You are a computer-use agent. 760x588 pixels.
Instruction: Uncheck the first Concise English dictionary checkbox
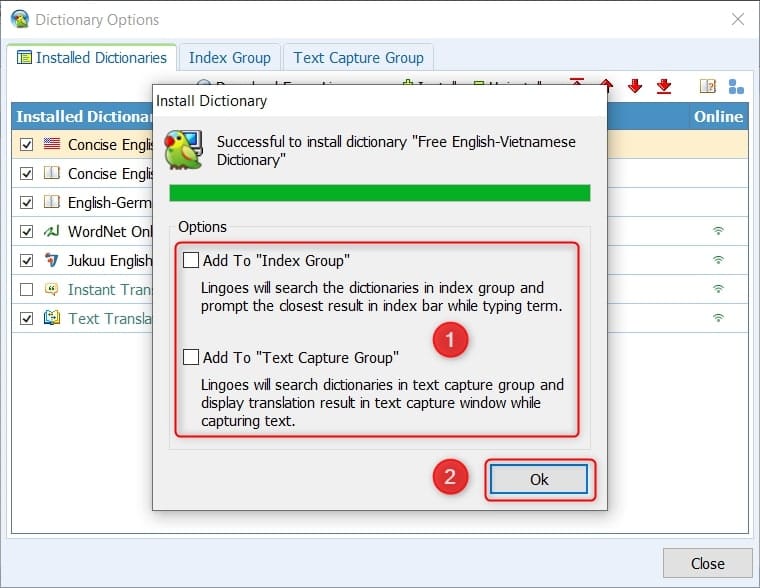pos(26,144)
